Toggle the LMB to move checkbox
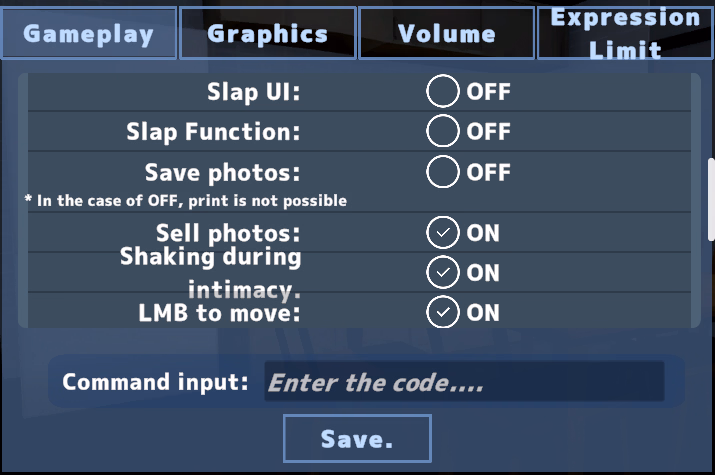This screenshot has width=715, height=475. pos(442,312)
